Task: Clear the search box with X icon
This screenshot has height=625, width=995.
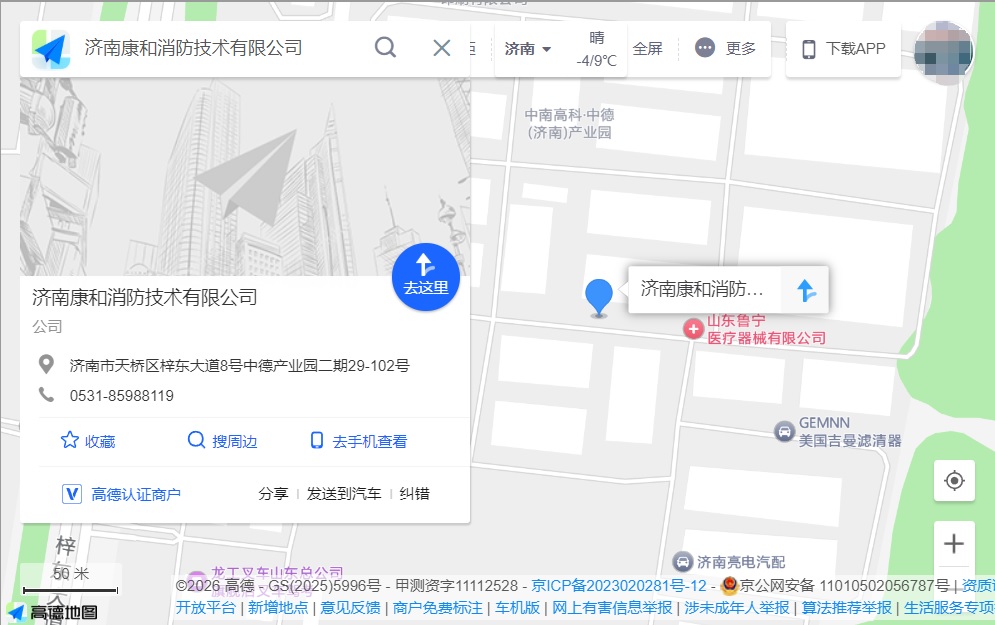Action: click(441, 48)
